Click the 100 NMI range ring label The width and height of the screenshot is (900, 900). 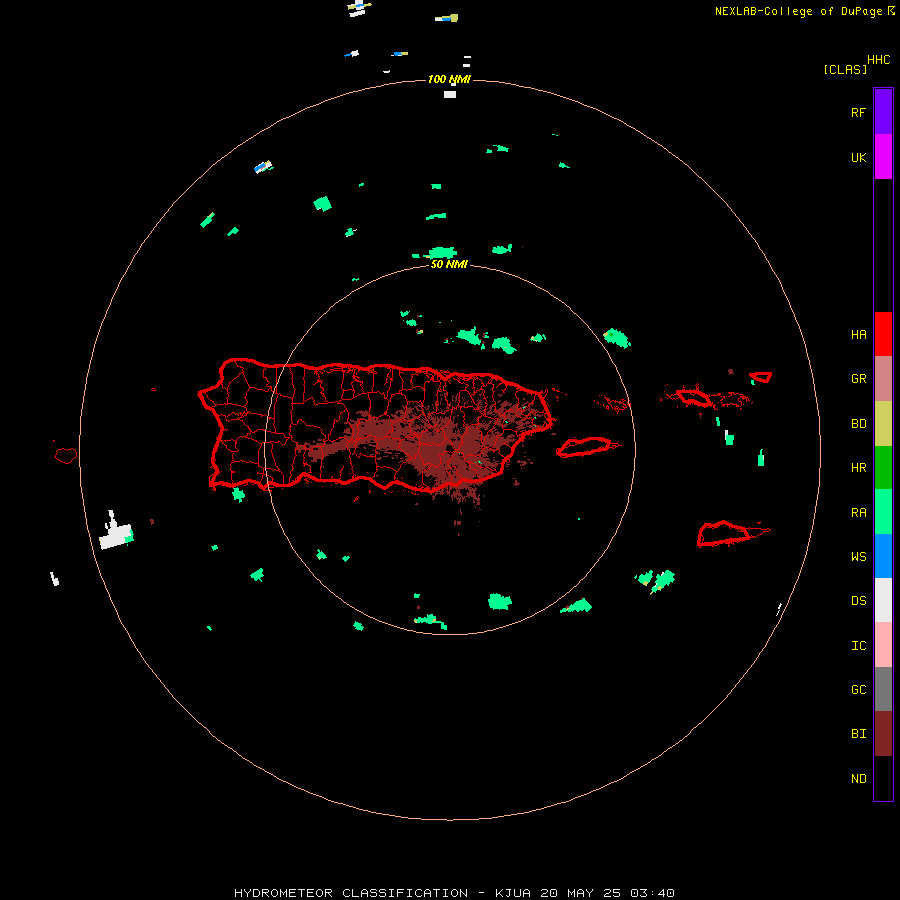[x=449, y=79]
